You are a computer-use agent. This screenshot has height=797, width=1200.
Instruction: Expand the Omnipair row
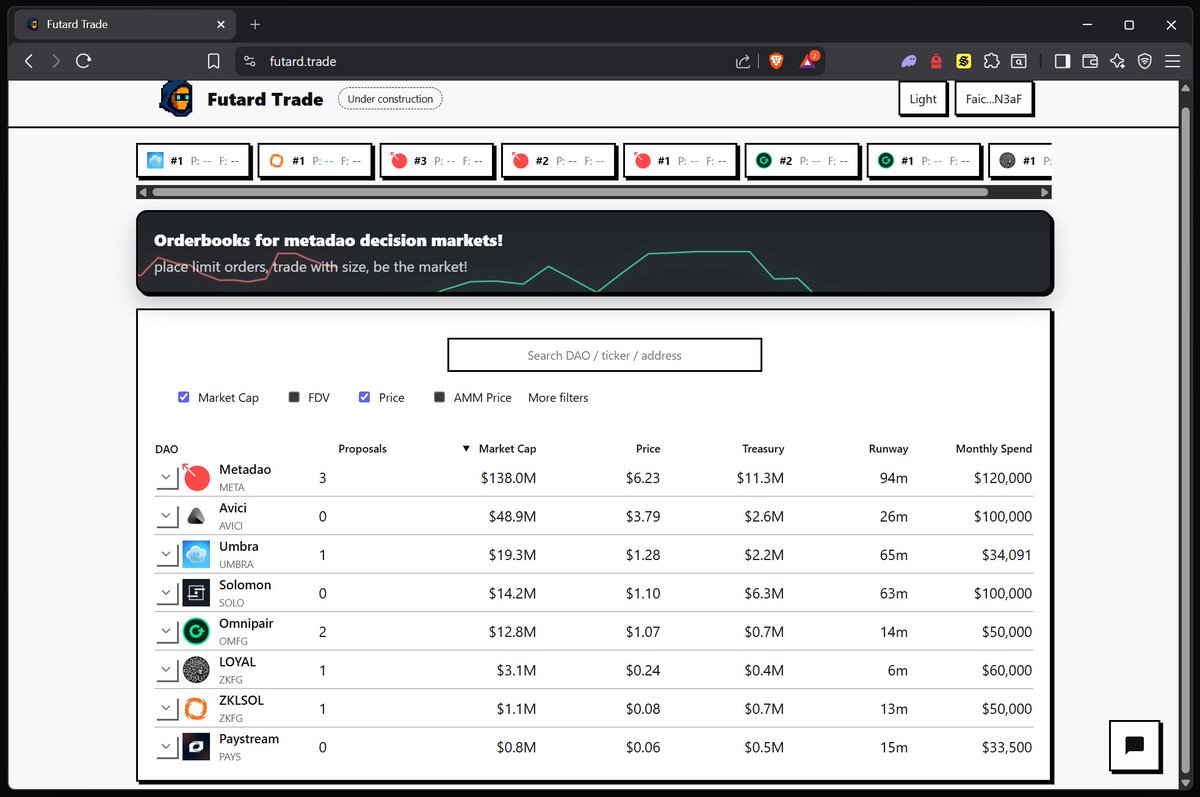point(167,632)
